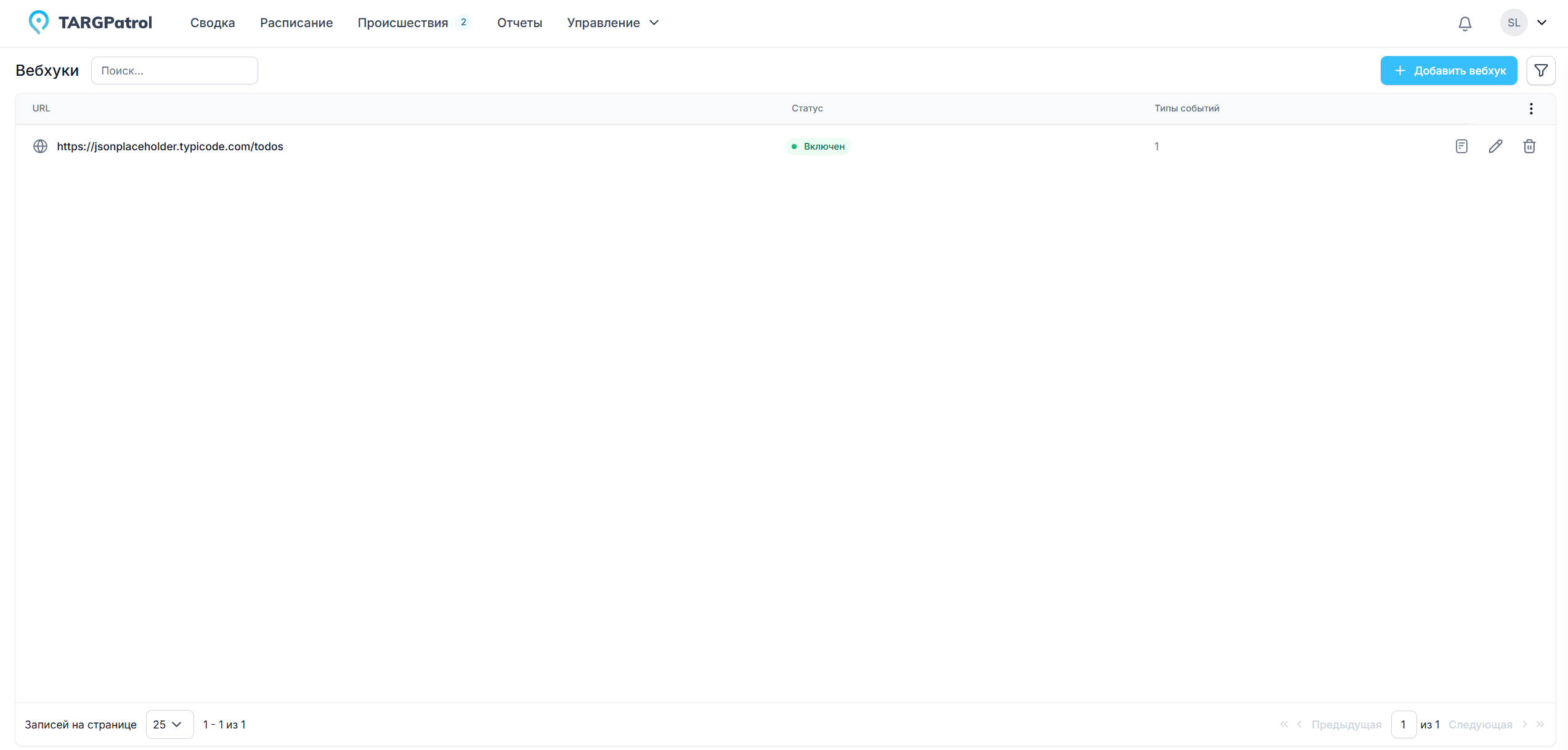Open column options three-dot menu

[1530, 109]
